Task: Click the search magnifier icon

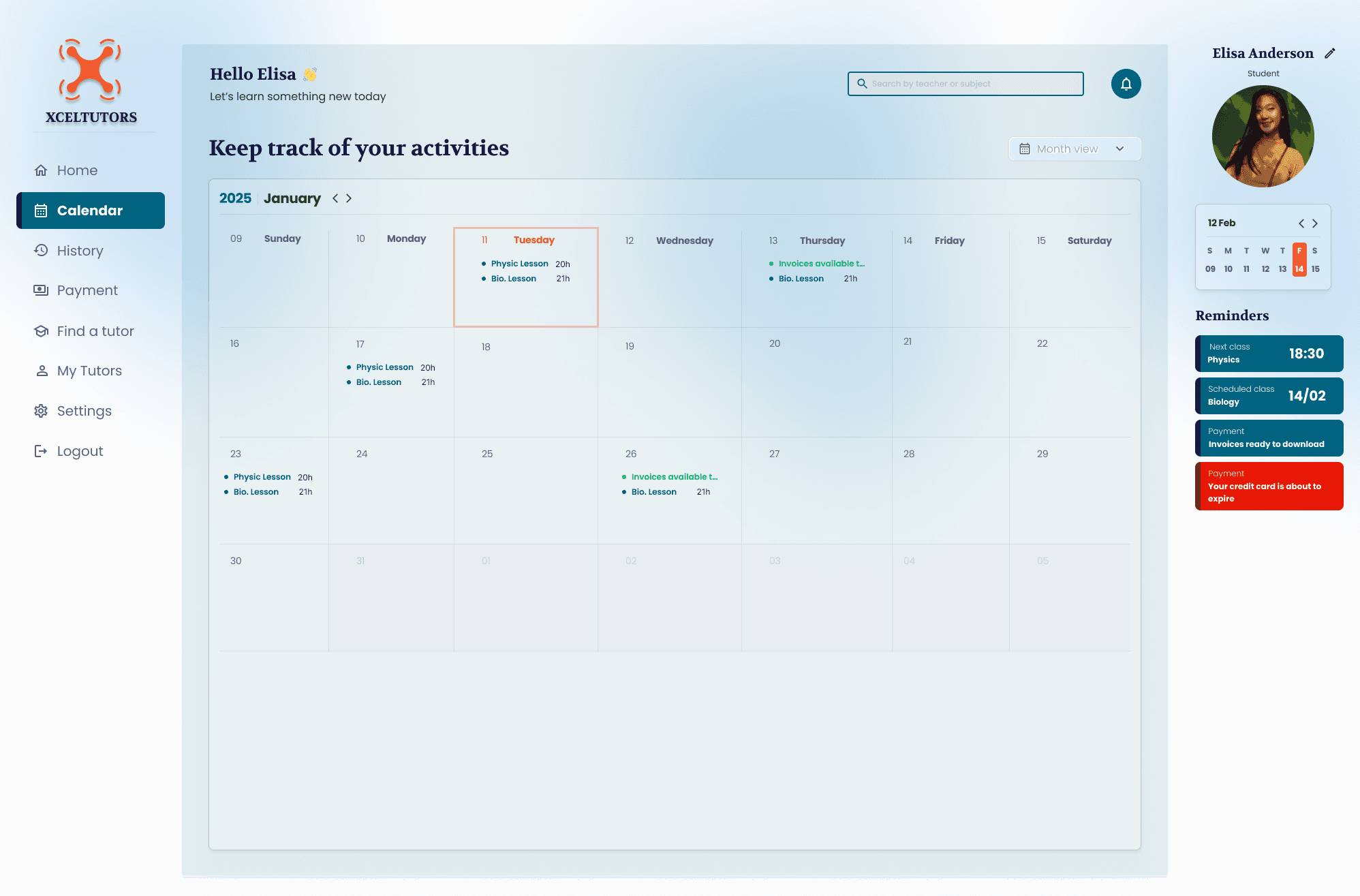Action: pos(862,84)
